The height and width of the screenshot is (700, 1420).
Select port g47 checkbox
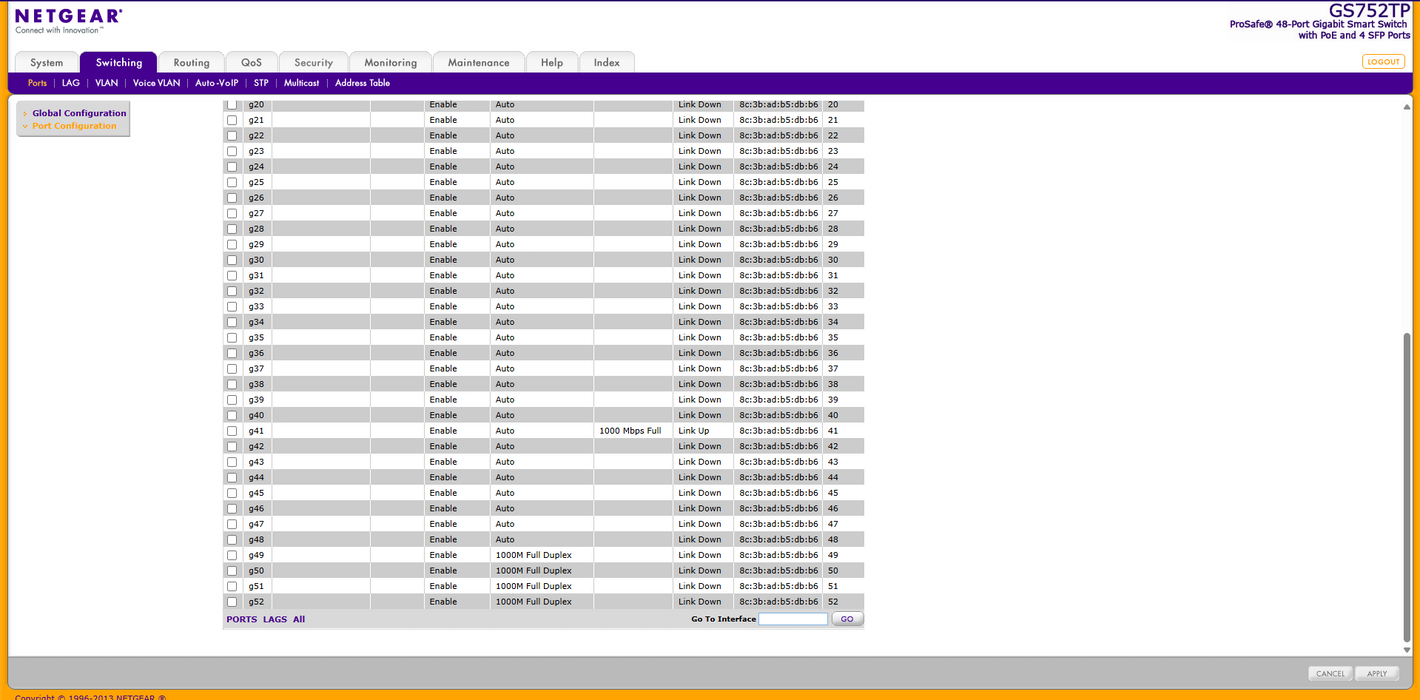232,524
